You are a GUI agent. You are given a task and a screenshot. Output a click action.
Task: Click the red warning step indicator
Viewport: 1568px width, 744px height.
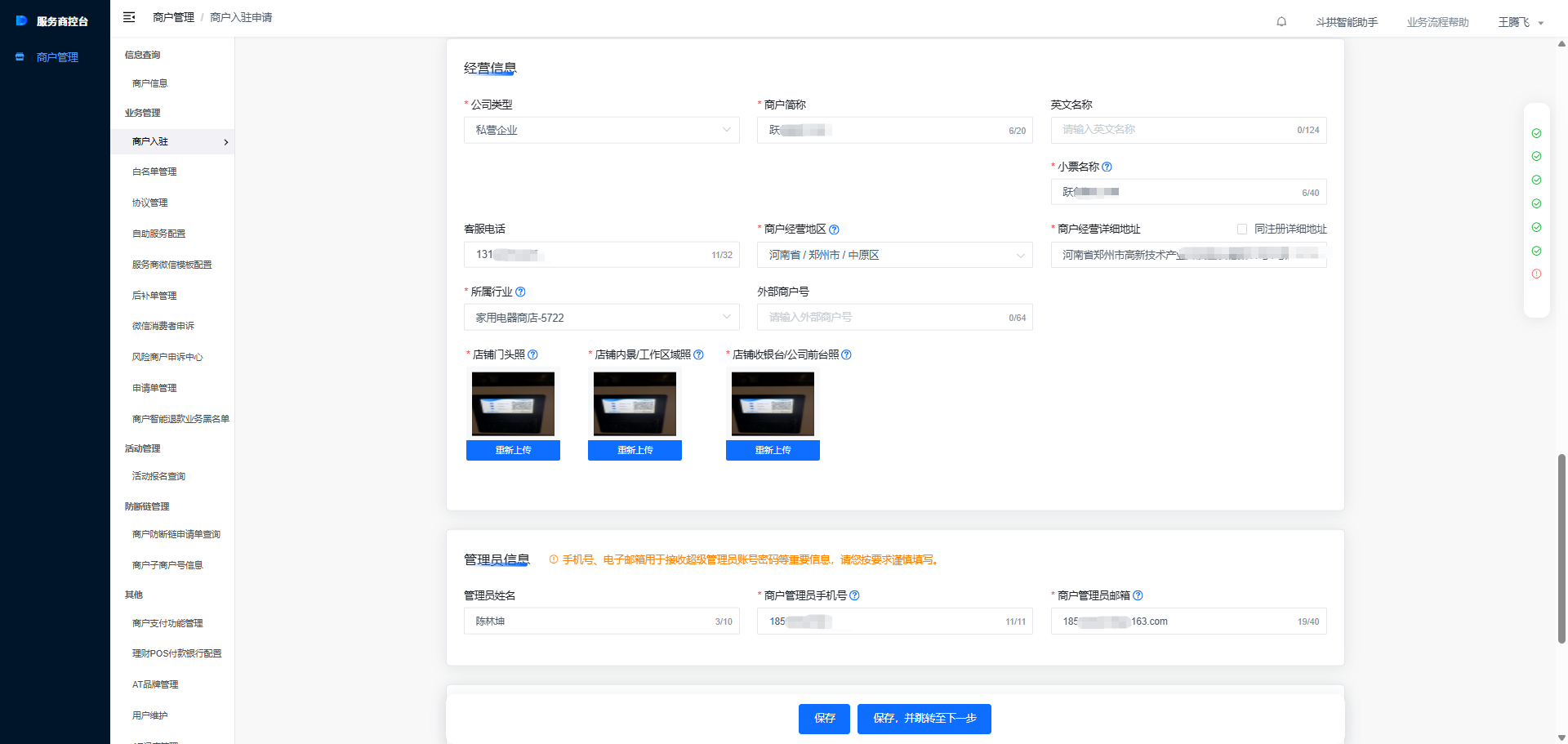[1536, 274]
